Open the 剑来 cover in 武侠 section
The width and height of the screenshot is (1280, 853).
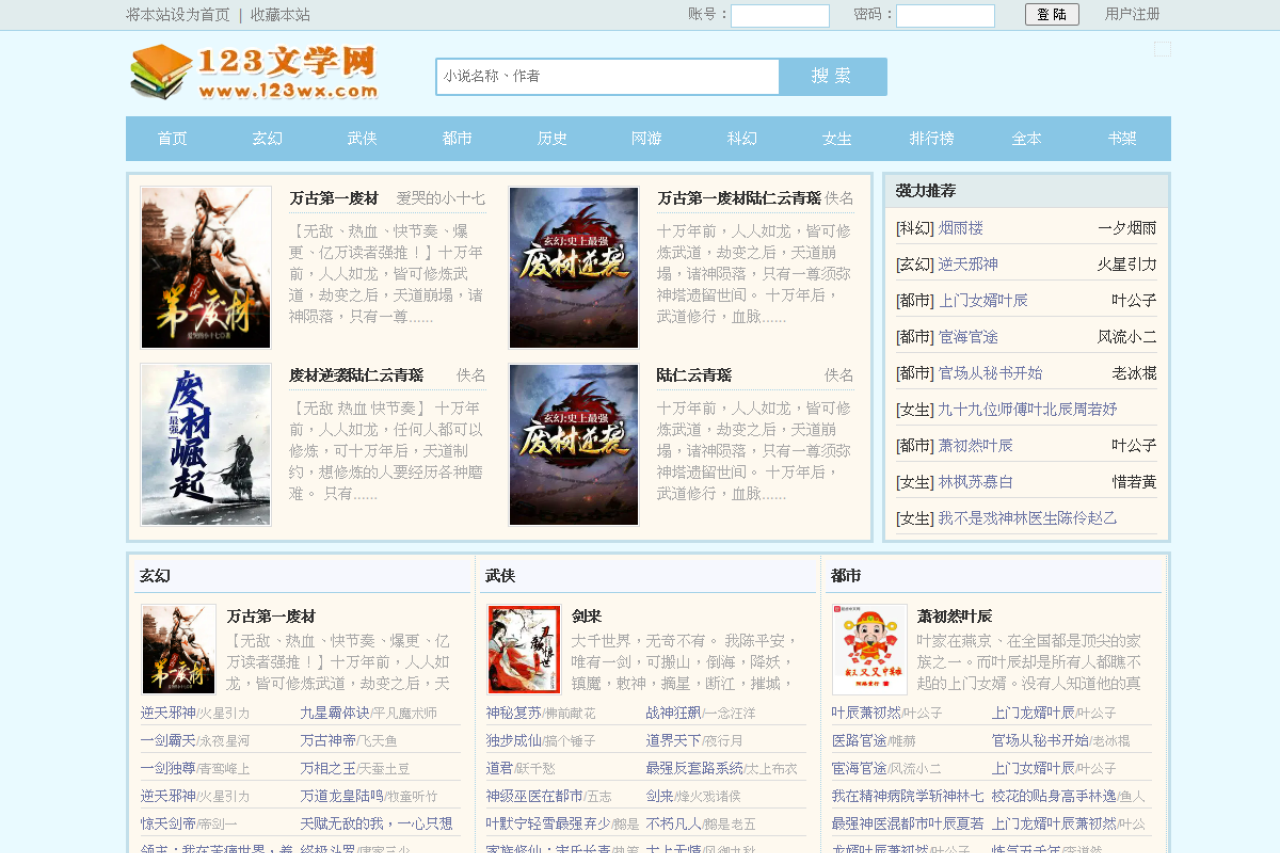coord(524,649)
